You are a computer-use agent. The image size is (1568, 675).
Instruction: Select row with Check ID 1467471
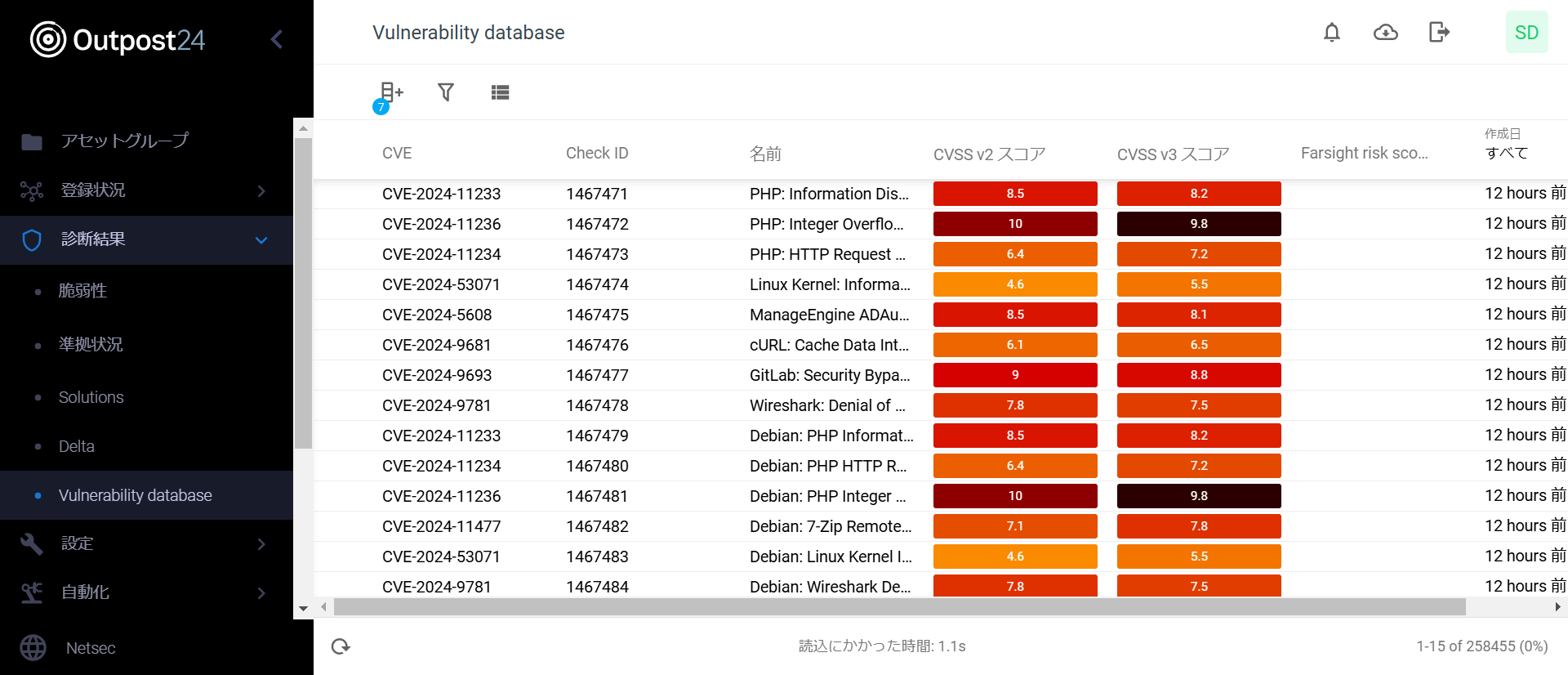pyautogui.click(x=941, y=194)
